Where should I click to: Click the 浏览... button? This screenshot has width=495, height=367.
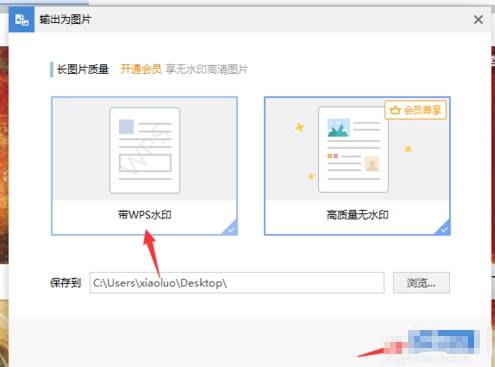(x=421, y=283)
